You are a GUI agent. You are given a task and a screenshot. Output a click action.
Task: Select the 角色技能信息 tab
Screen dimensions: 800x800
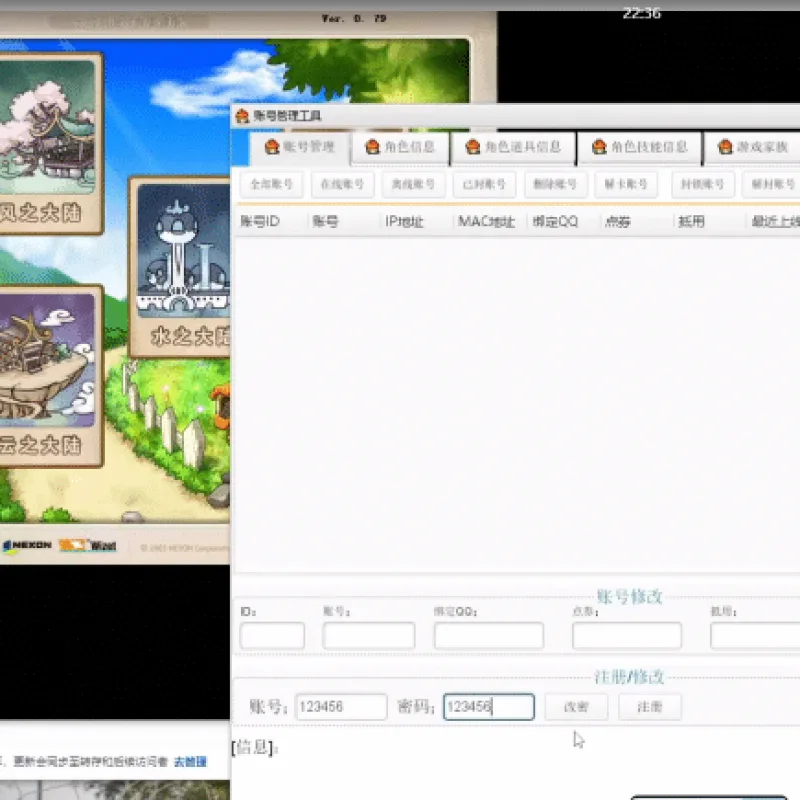pyautogui.click(x=639, y=147)
